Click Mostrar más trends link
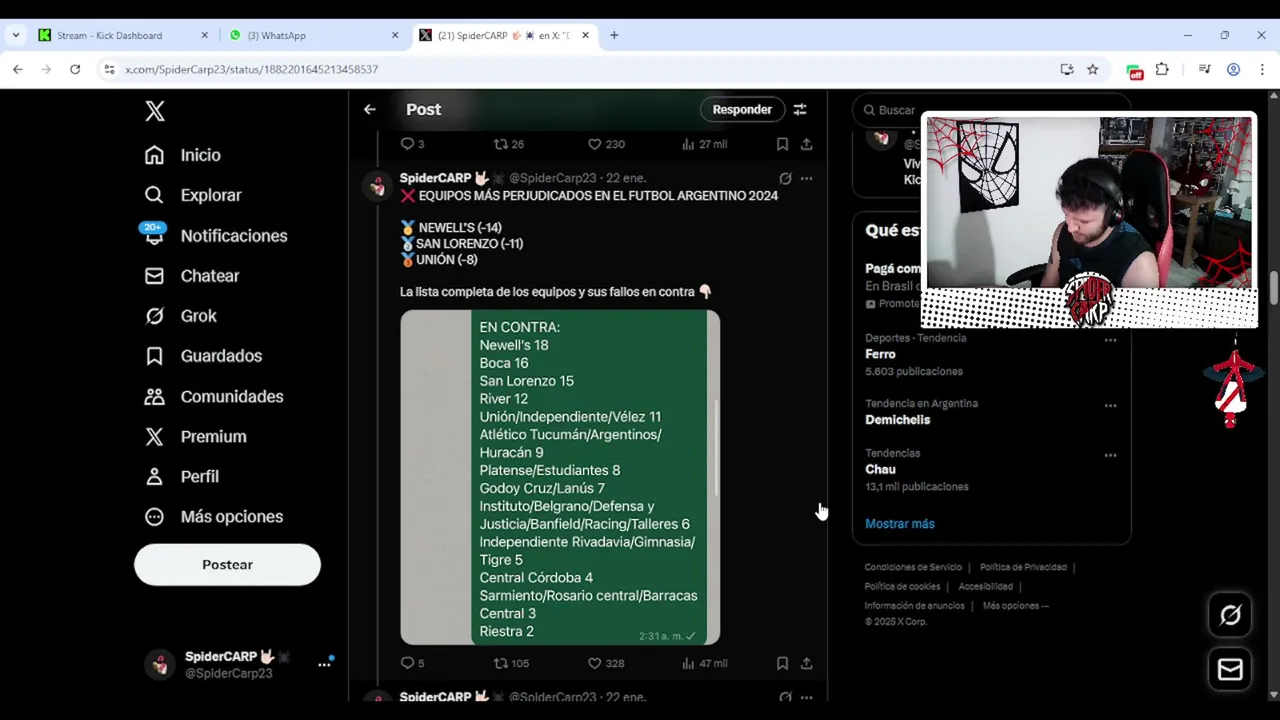 899,524
